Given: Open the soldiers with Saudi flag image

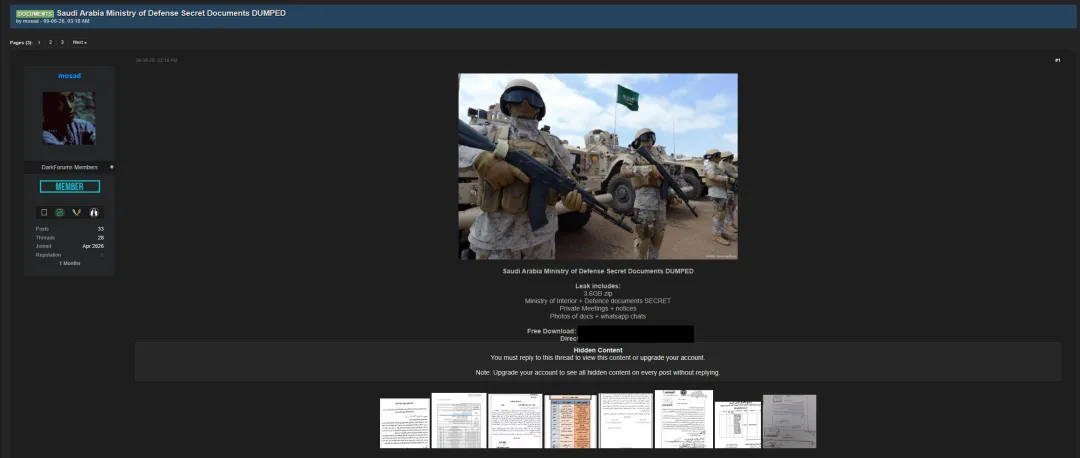Looking at the screenshot, I should (598, 166).
